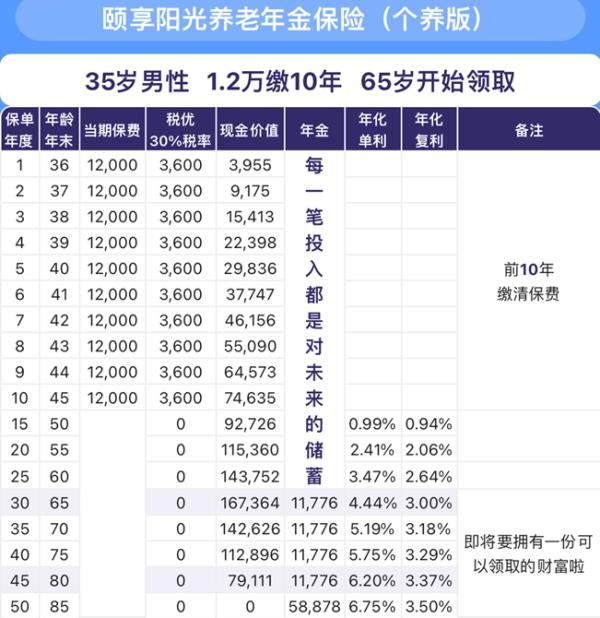The width and height of the screenshot is (600, 618).
Task: Select compound rate 3.18%
Action: pyautogui.click(x=429, y=529)
